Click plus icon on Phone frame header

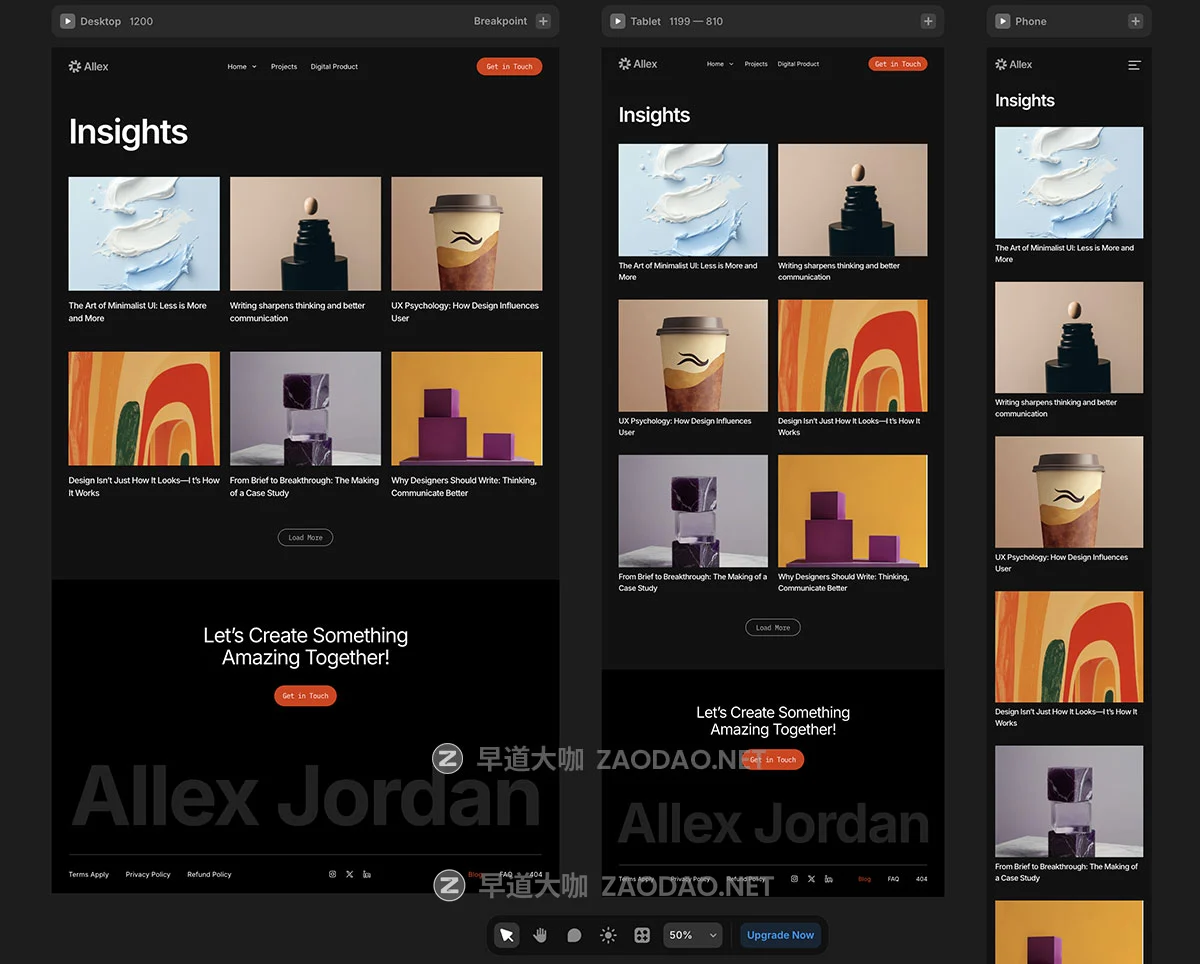(x=1135, y=21)
